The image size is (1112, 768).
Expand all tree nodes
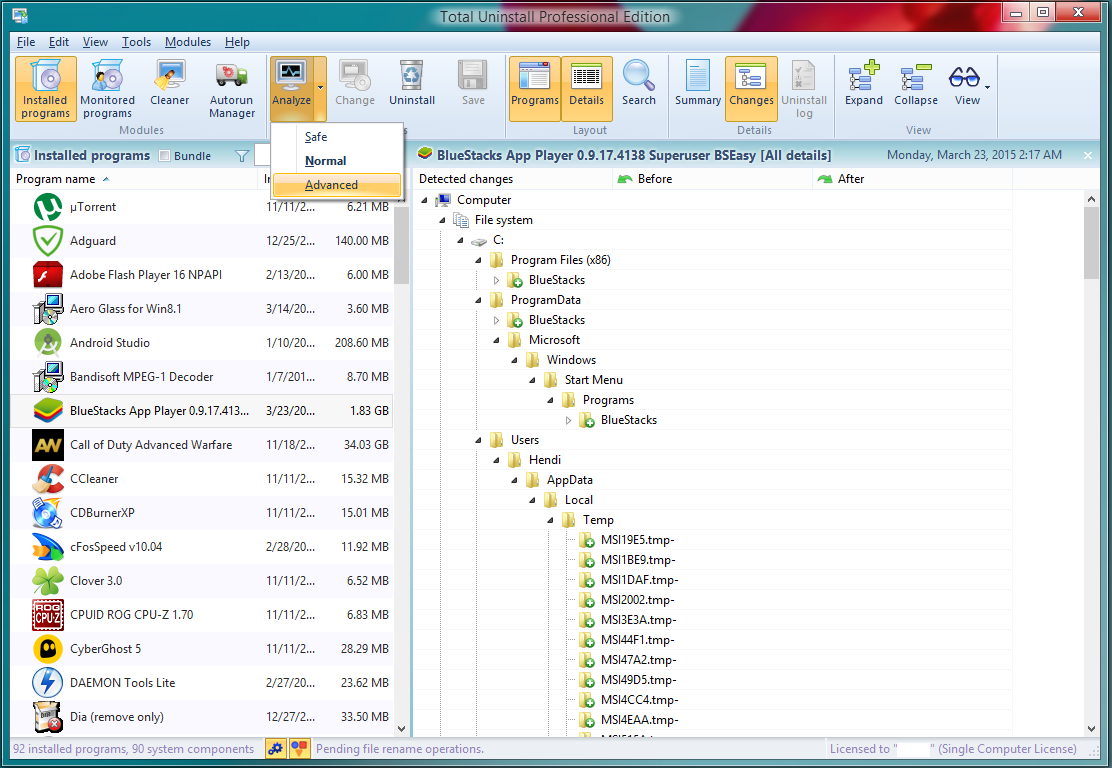click(863, 84)
